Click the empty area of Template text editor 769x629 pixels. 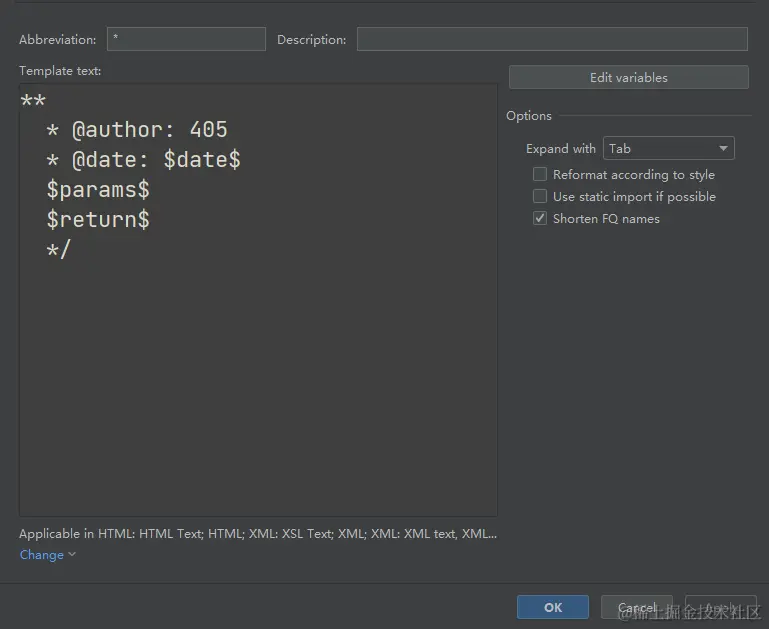click(258, 387)
